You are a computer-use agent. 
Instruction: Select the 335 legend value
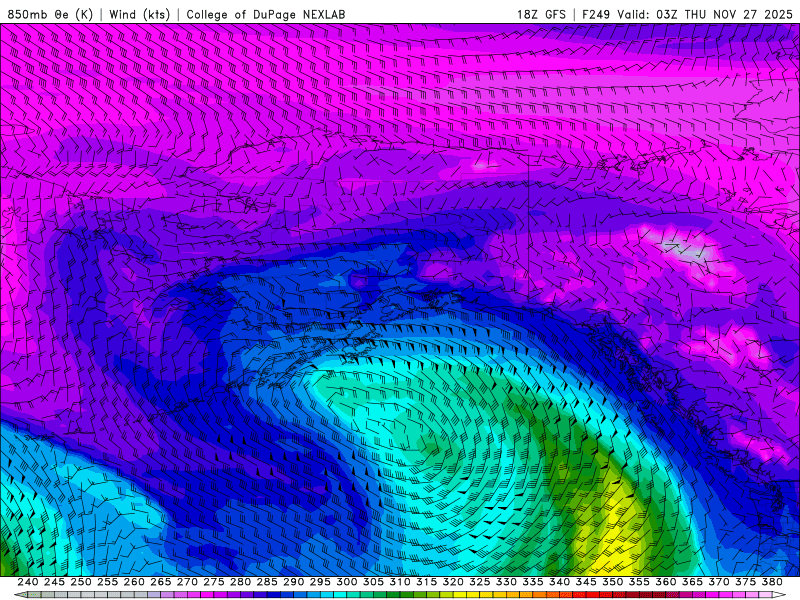point(533,582)
